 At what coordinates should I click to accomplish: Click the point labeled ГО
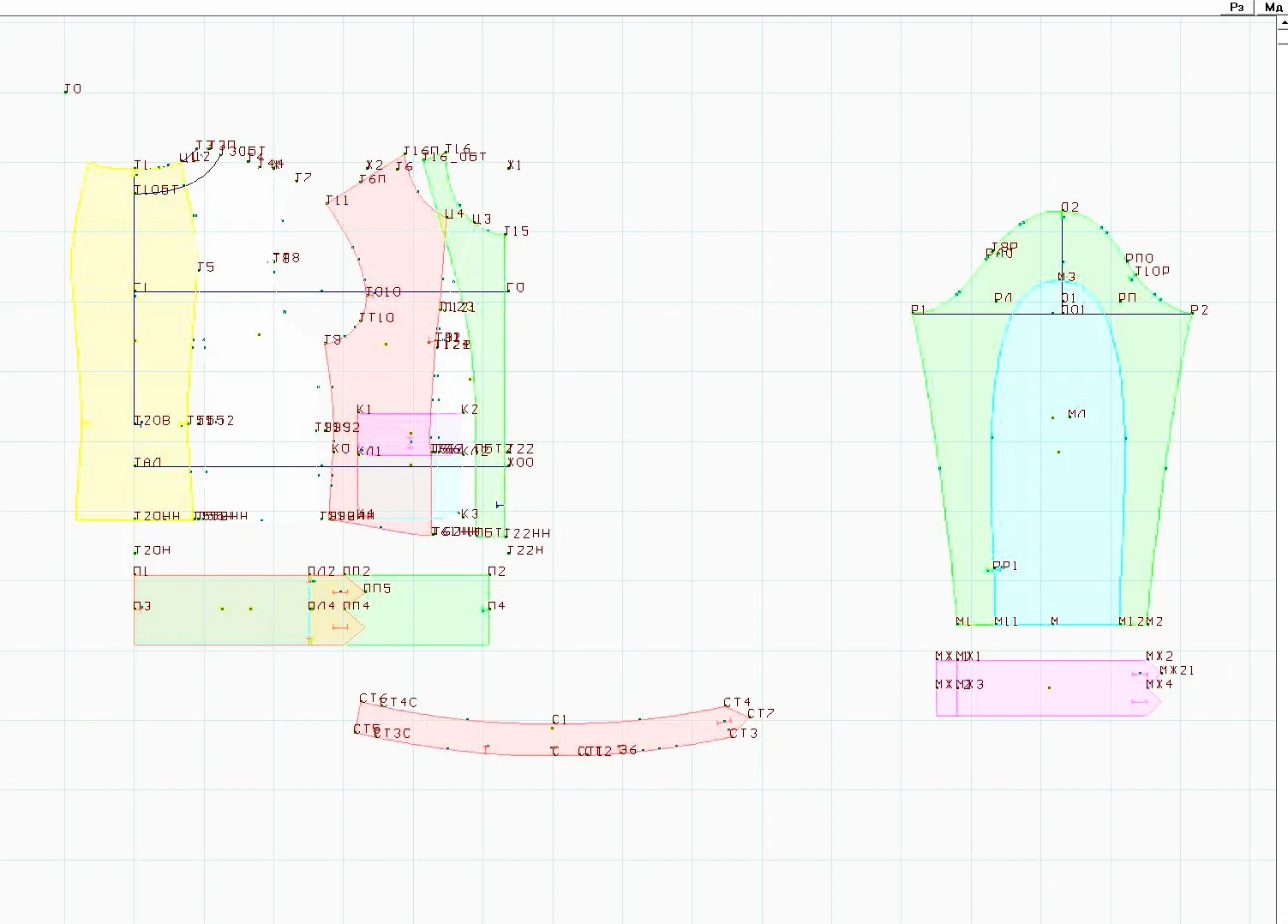tap(515, 288)
